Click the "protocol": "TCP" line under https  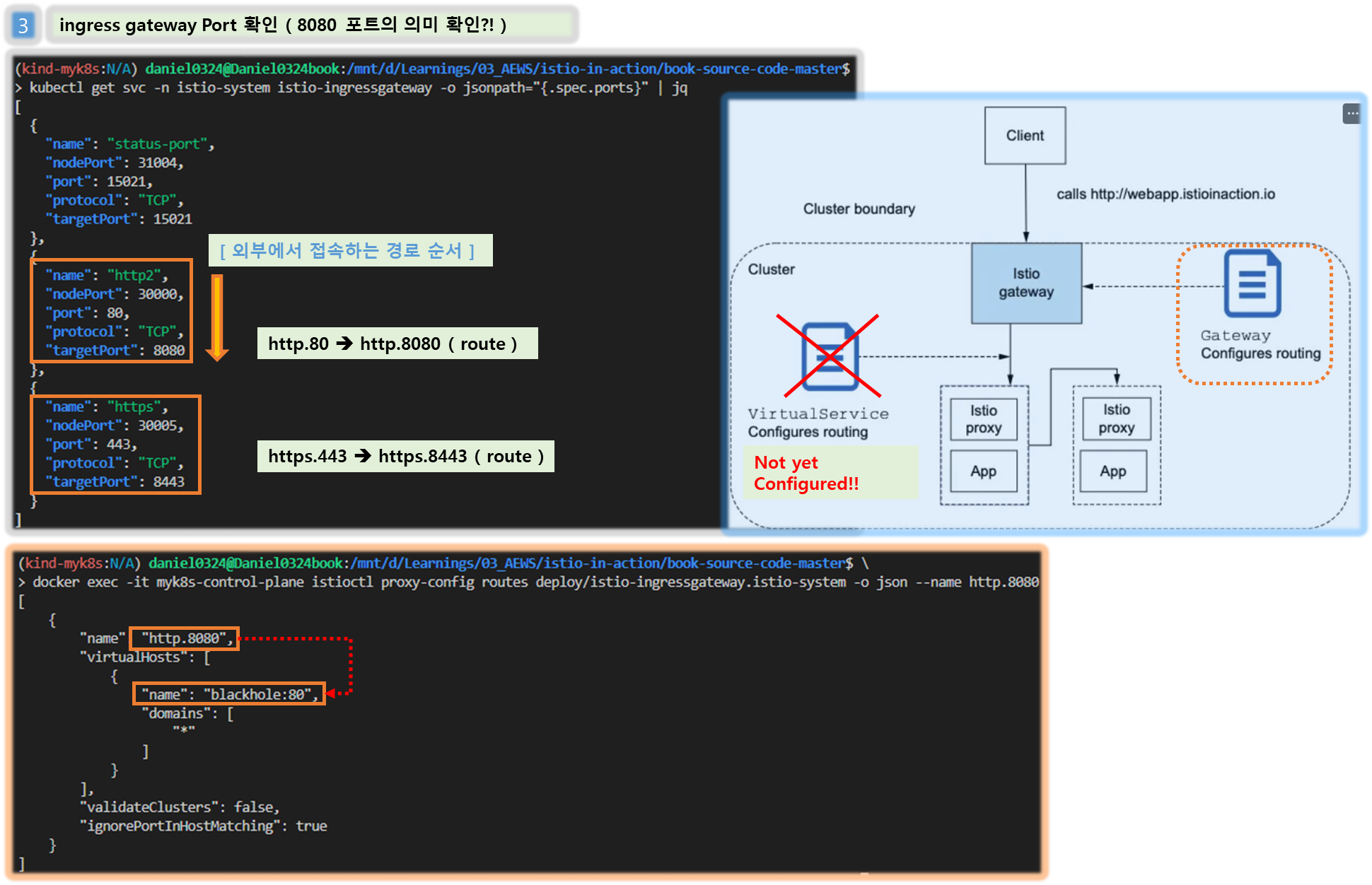(115, 463)
